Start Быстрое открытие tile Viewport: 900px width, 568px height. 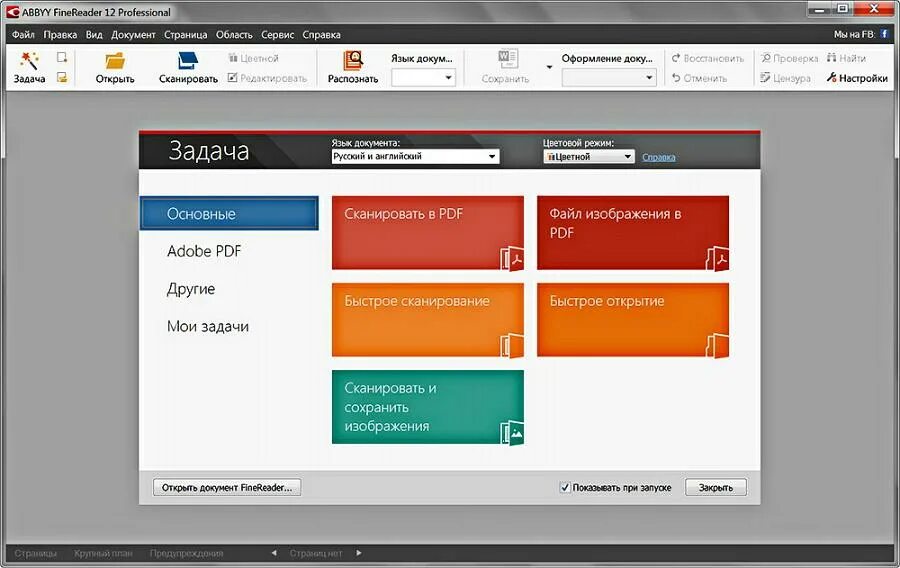[633, 320]
